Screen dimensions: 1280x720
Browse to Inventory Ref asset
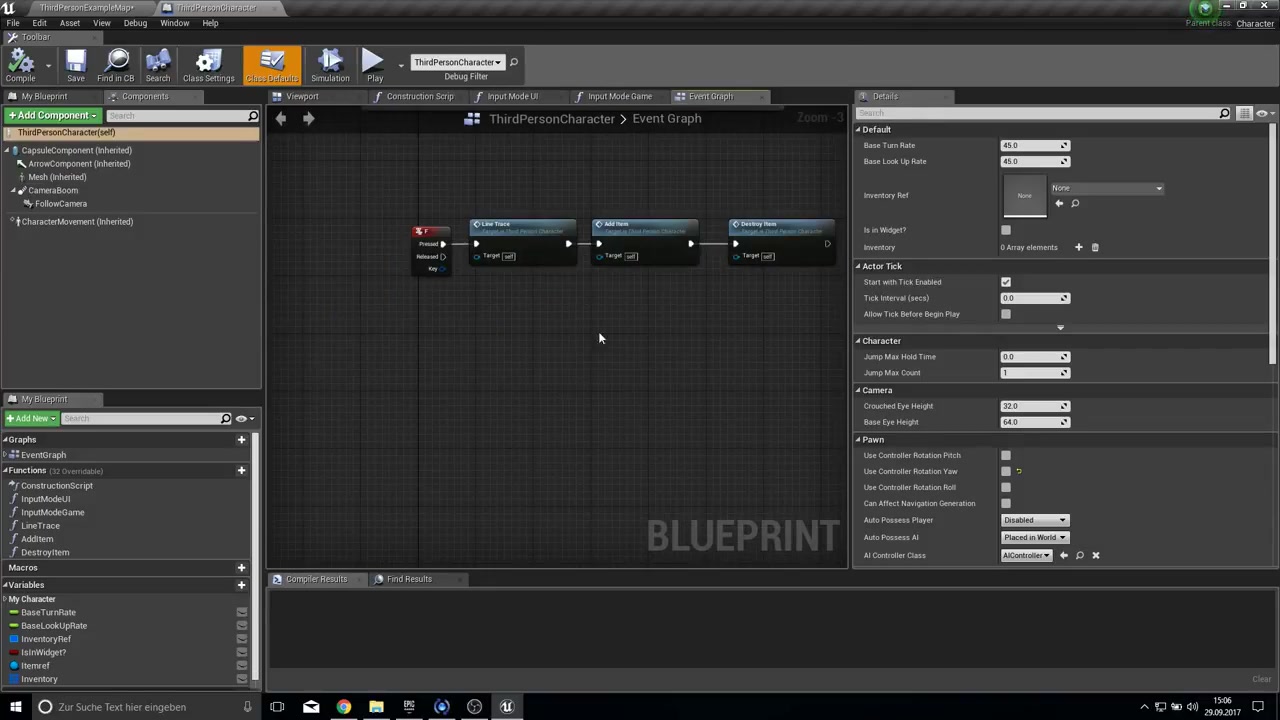pos(1075,204)
